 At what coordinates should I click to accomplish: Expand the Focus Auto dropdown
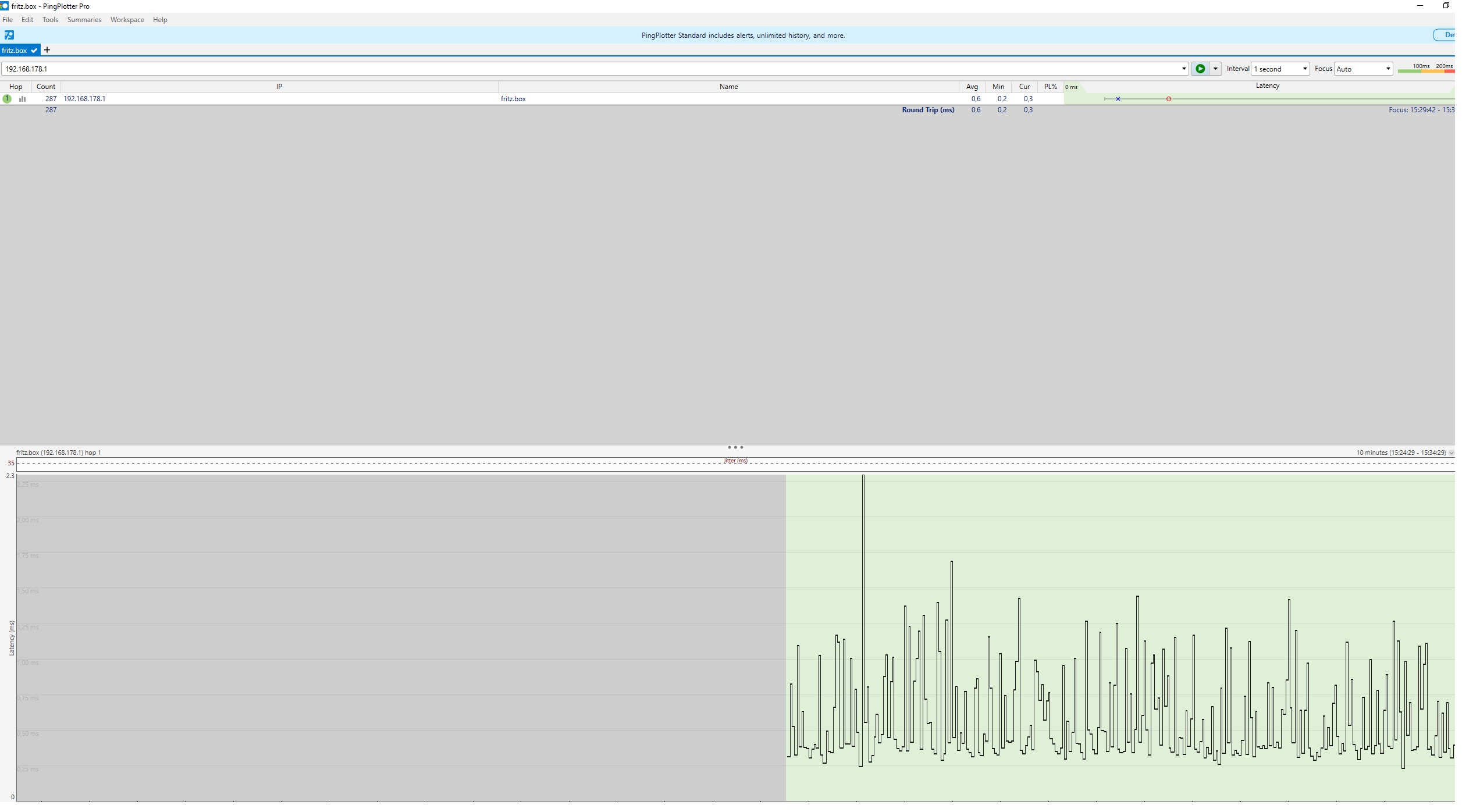tap(1363, 69)
